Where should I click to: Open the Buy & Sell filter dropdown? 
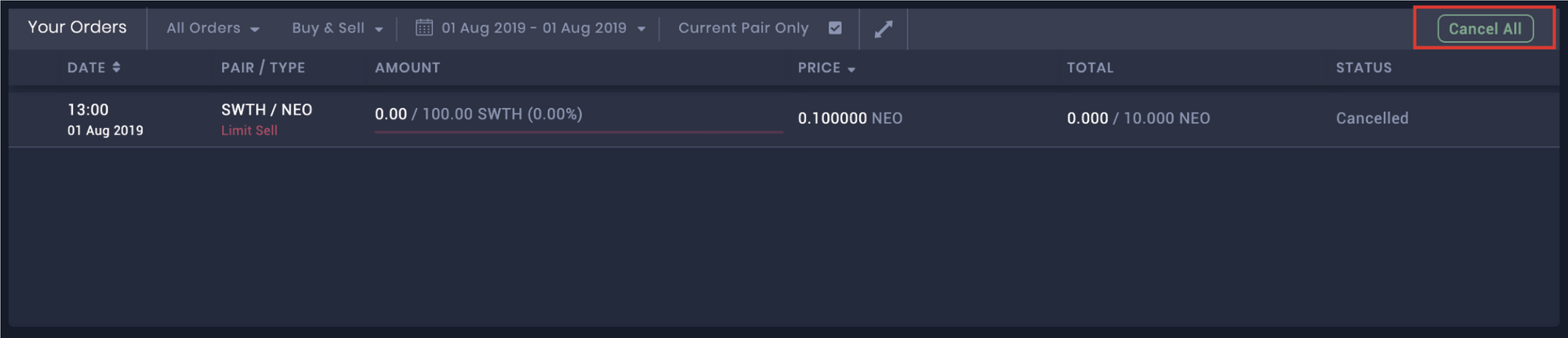click(x=337, y=28)
